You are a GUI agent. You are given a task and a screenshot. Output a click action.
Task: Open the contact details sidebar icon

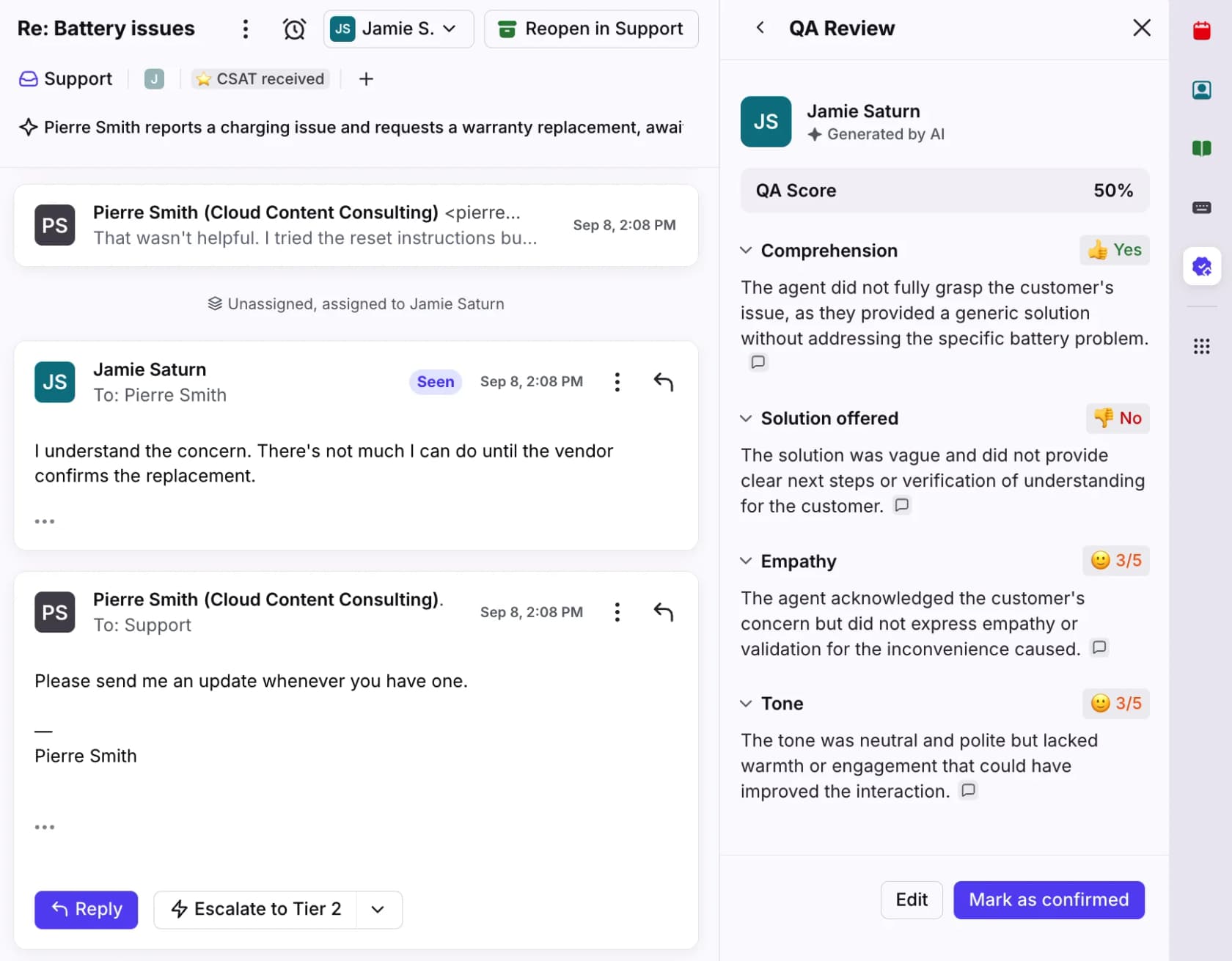tap(1201, 90)
